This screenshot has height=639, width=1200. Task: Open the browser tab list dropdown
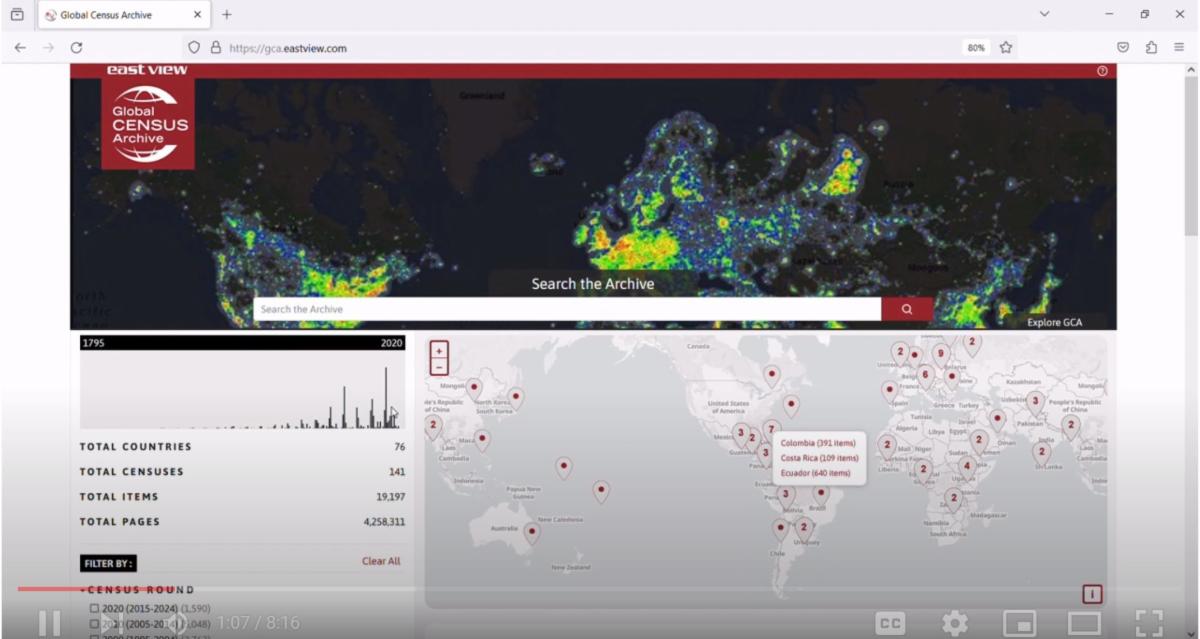coord(1044,14)
